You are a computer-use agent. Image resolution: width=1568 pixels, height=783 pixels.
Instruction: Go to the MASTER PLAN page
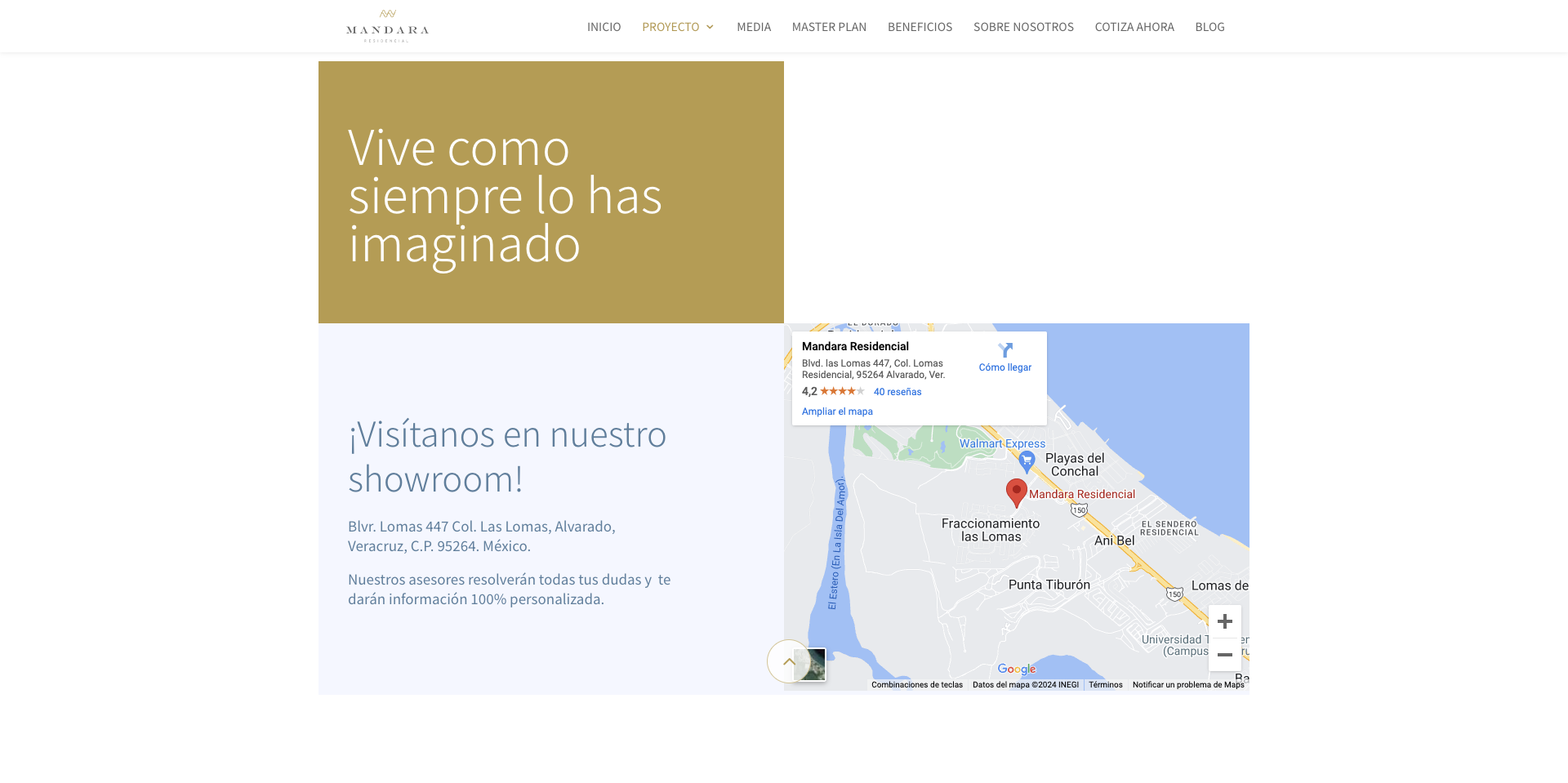(829, 27)
